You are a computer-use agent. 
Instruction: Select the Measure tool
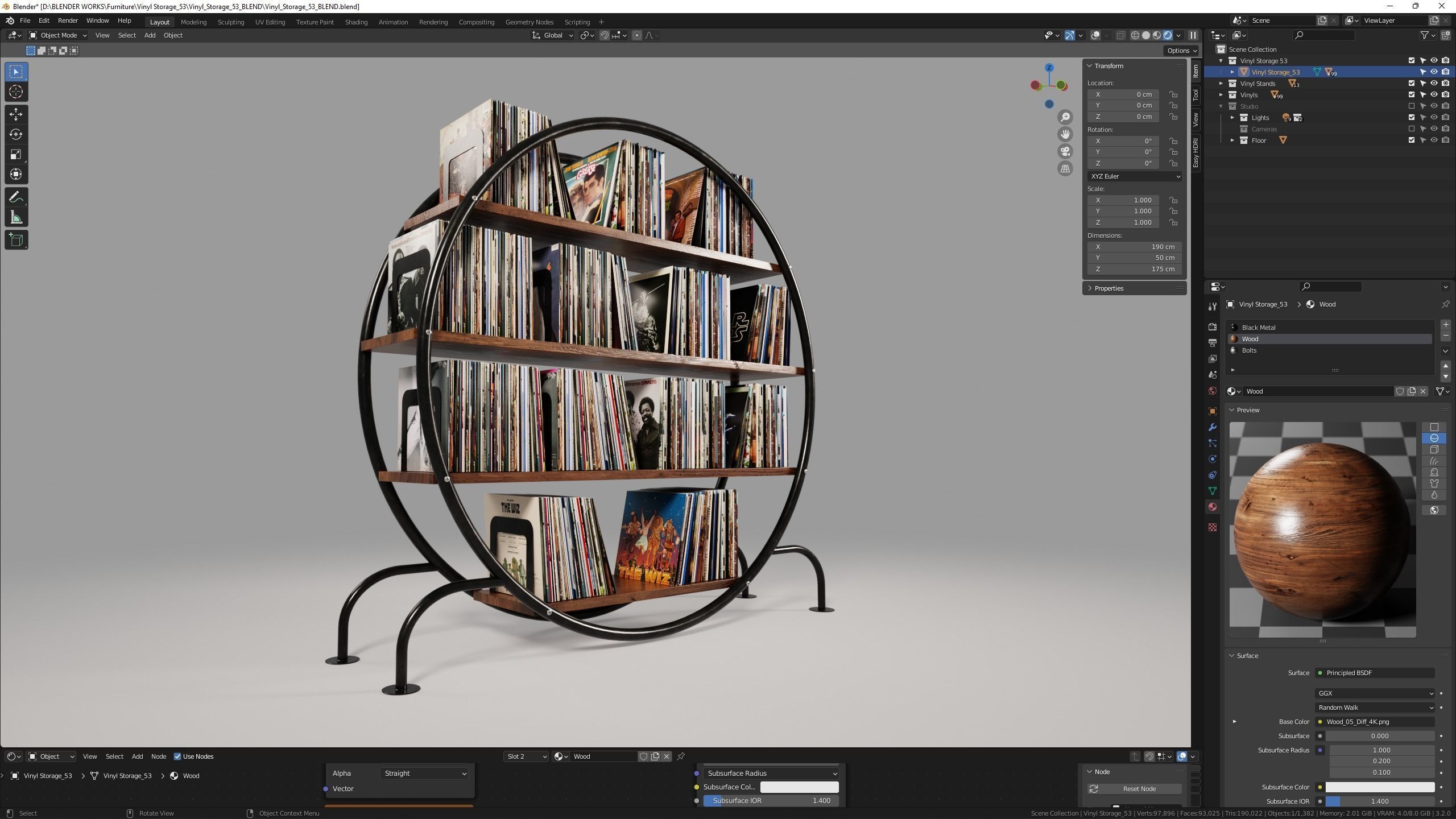point(16,217)
